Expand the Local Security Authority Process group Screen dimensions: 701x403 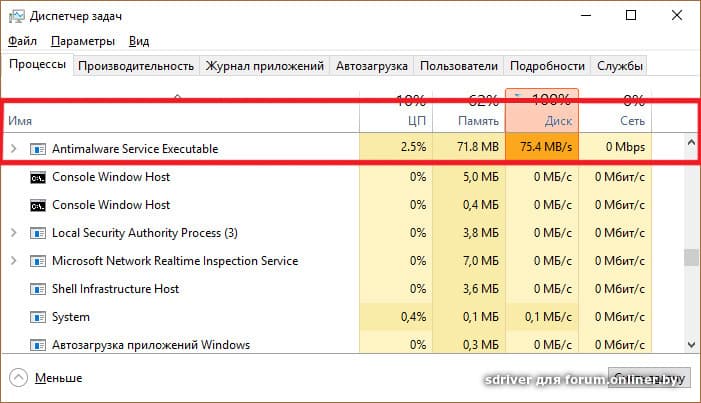tap(13, 233)
